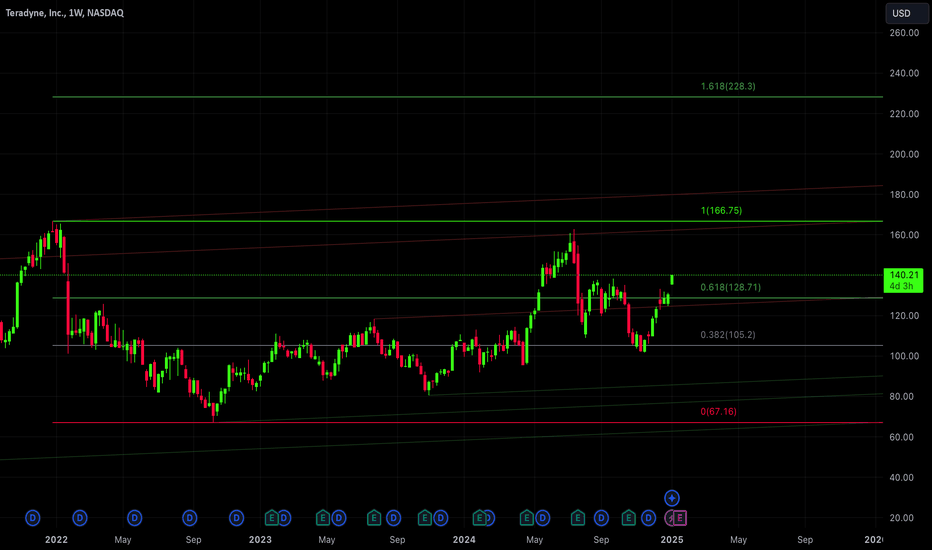Viewport: 932px width, 550px height.
Task: Click the Teradyne, Inc., 1W, NASDAQ chart title
Action: point(65,12)
